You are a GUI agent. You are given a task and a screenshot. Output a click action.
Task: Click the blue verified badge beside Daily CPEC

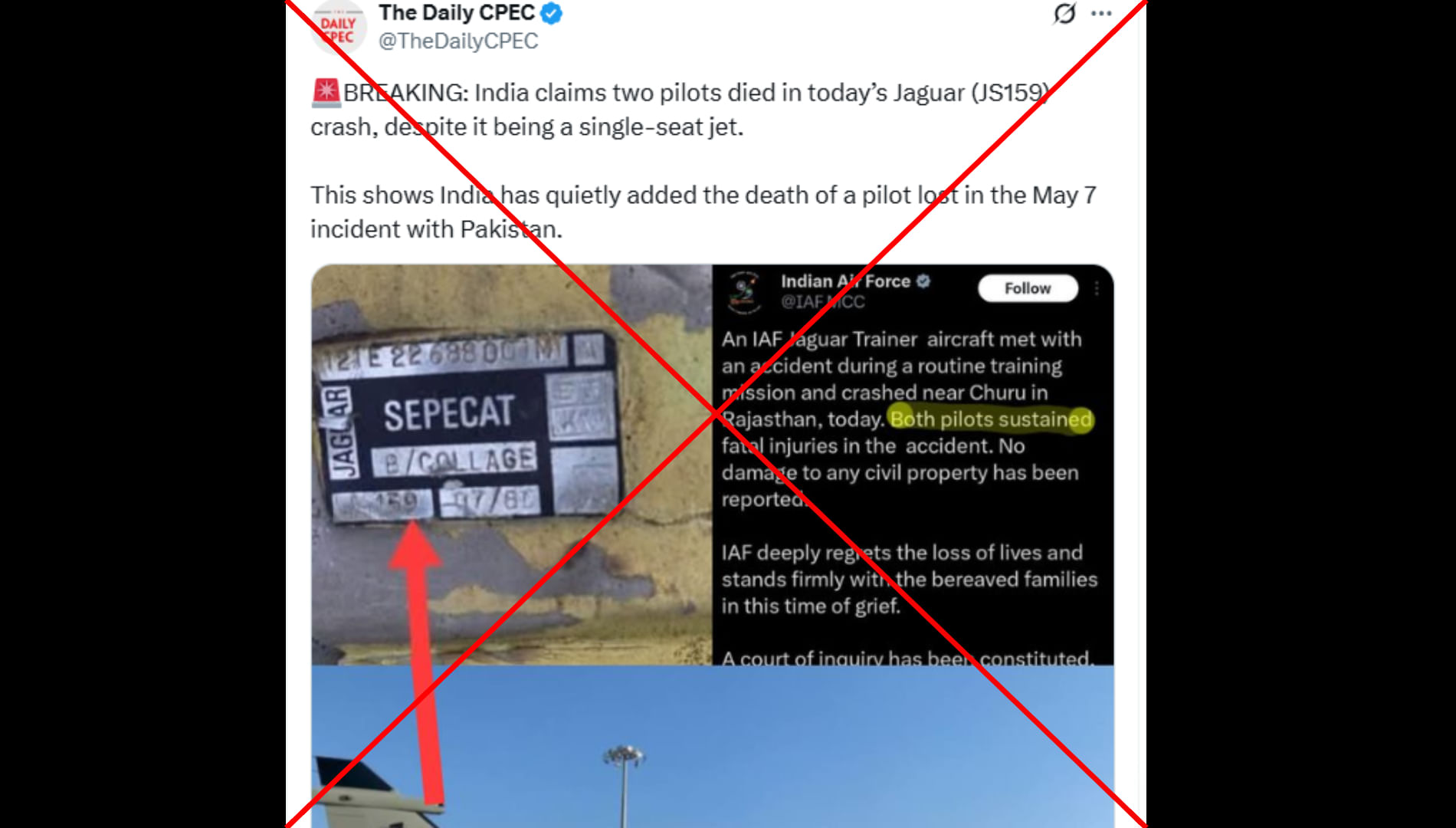[552, 13]
